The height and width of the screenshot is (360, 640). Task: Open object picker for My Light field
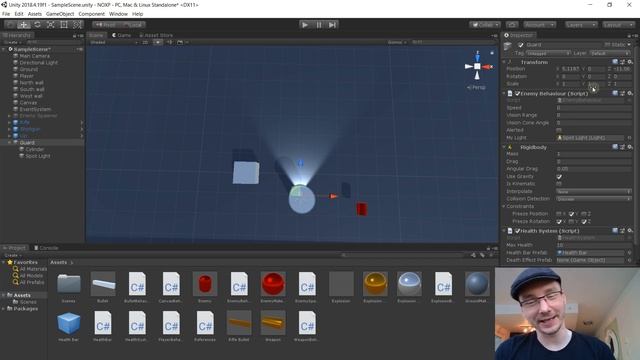point(629,138)
